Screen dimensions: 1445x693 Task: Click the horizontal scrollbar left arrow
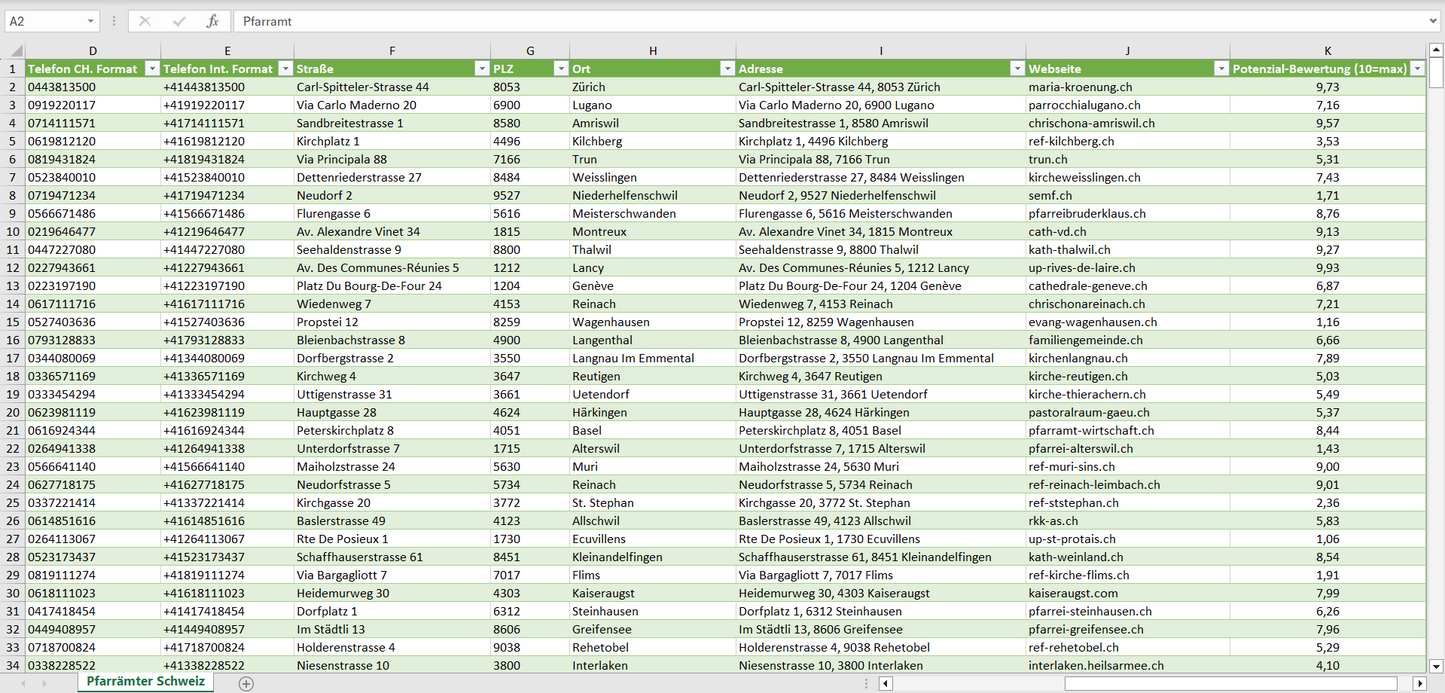click(885, 683)
